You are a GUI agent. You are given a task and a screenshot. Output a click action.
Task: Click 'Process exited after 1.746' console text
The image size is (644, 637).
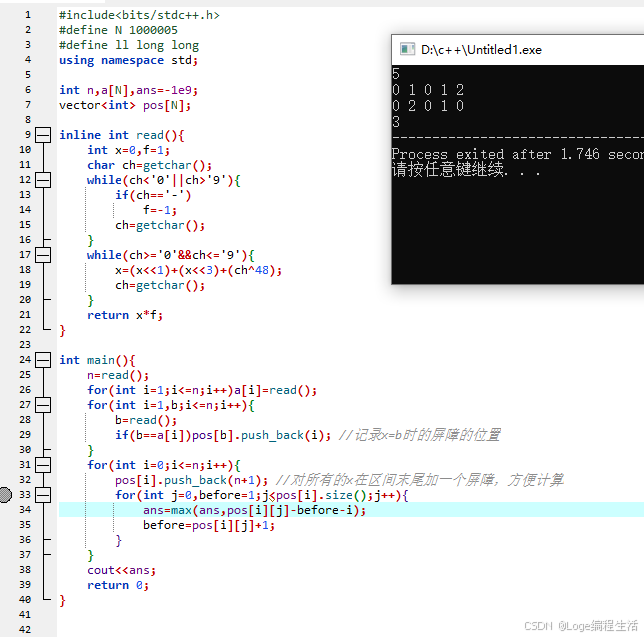tap(496, 154)
